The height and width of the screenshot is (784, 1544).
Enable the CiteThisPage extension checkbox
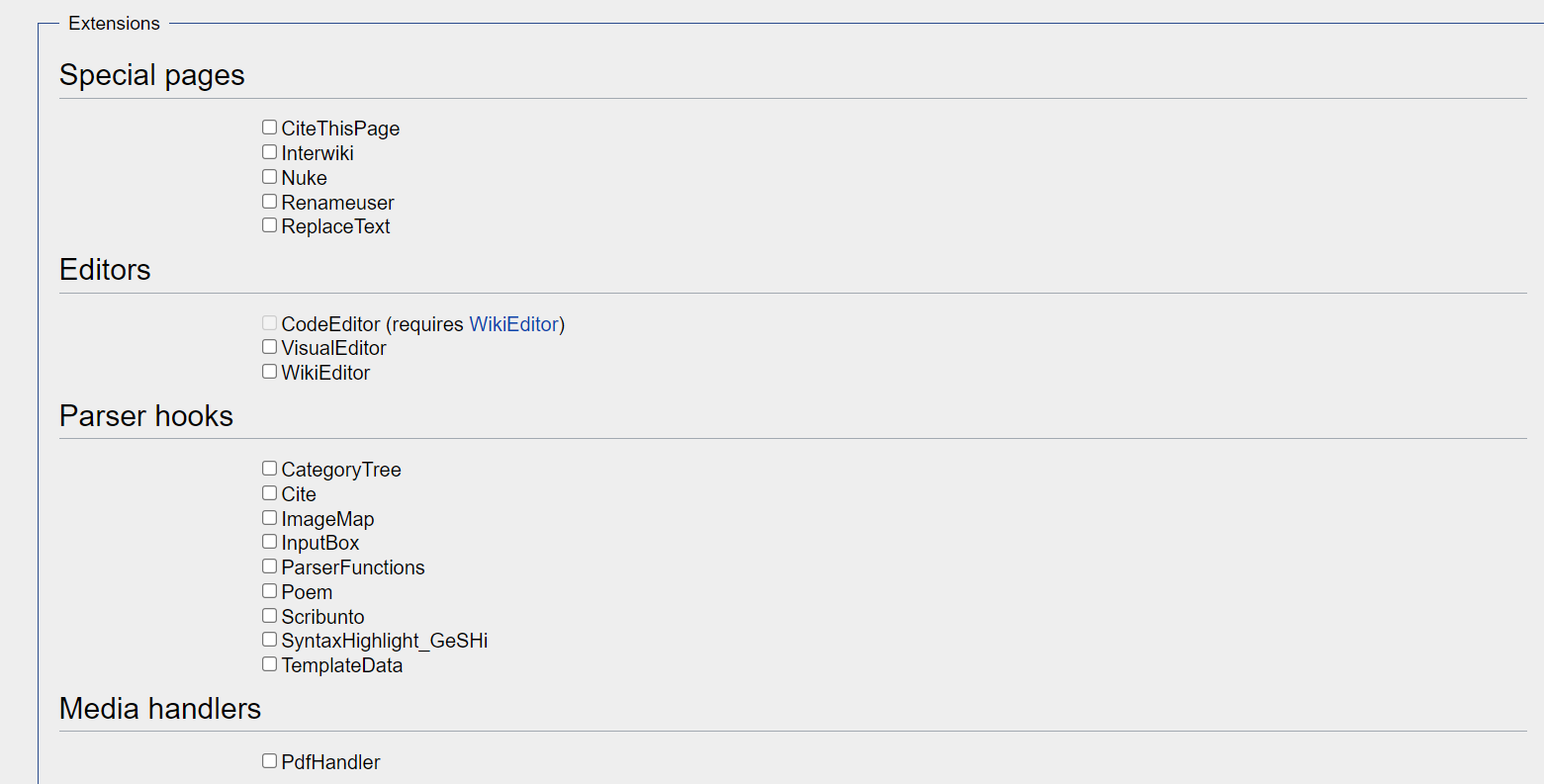[x=269, y=128]
